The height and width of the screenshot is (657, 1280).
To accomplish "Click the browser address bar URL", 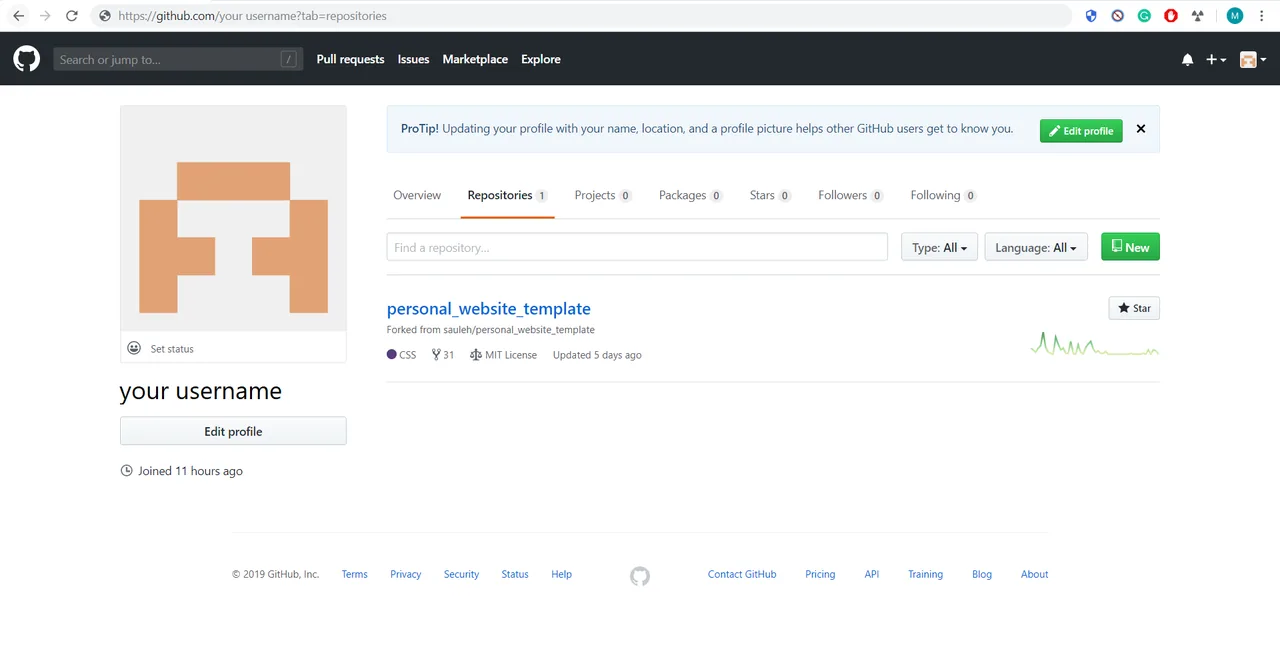I will pos(252,16).
